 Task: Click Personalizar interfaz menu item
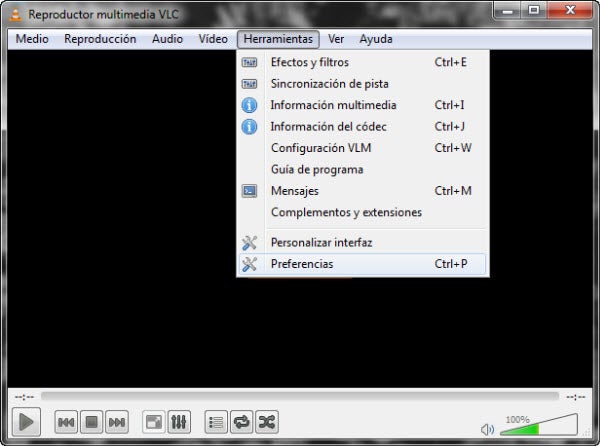click(321, 243)
